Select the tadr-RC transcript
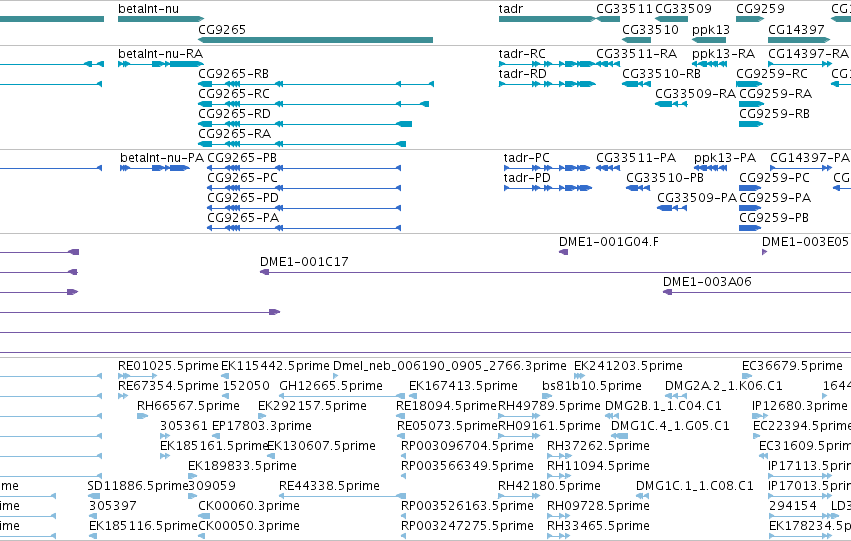The height and width of the screenshot is (541, 851). point(522,54)
